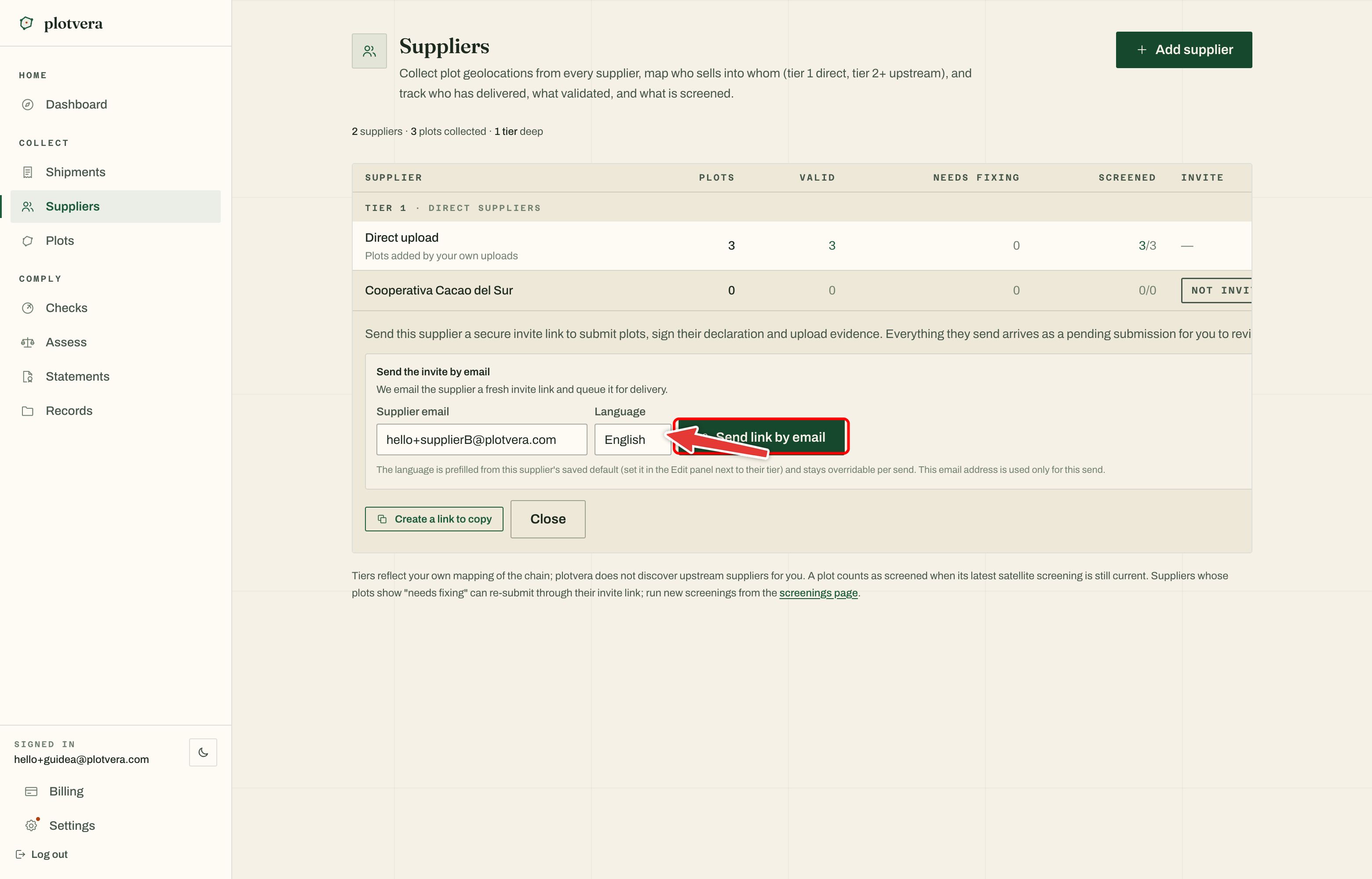Toggle dark mode moon button

(x=203, y=752)
